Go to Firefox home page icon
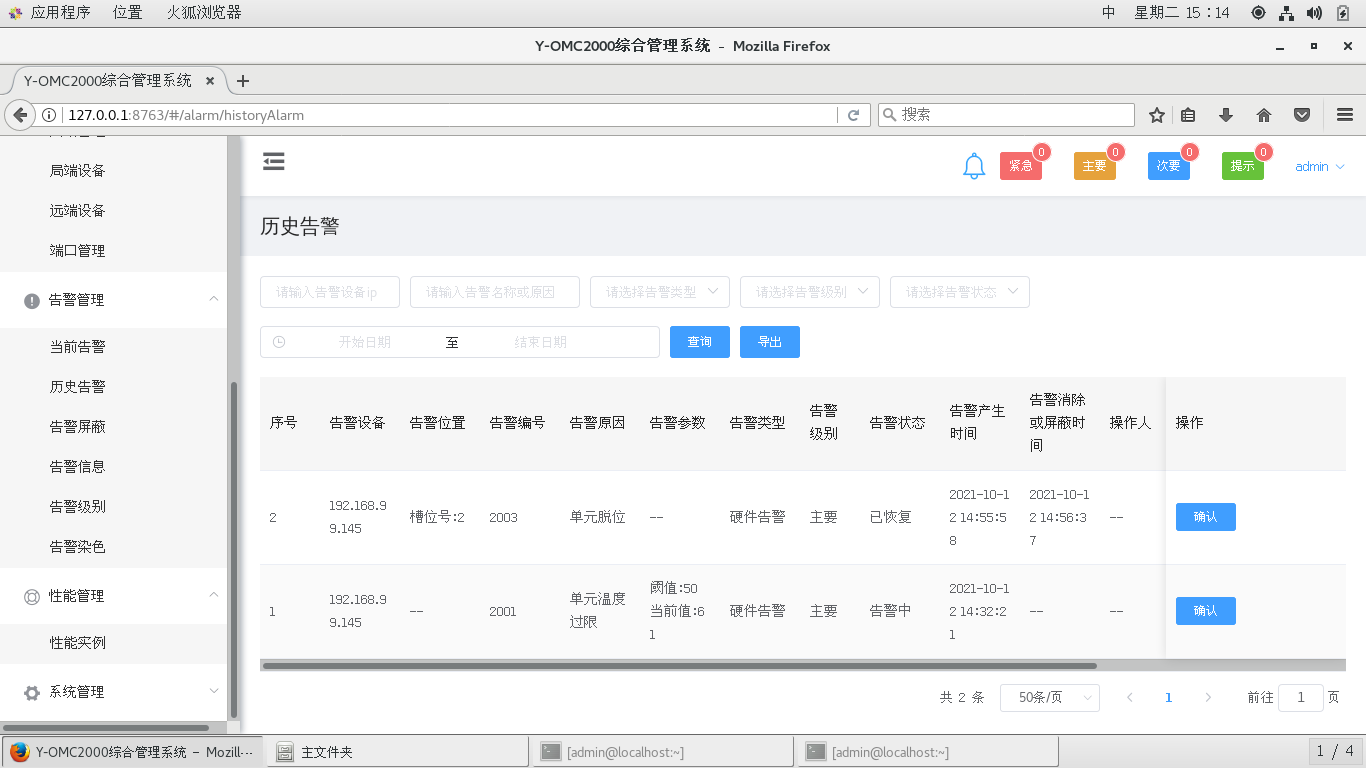The image size is (1366, 768). tap(1264, 115)
